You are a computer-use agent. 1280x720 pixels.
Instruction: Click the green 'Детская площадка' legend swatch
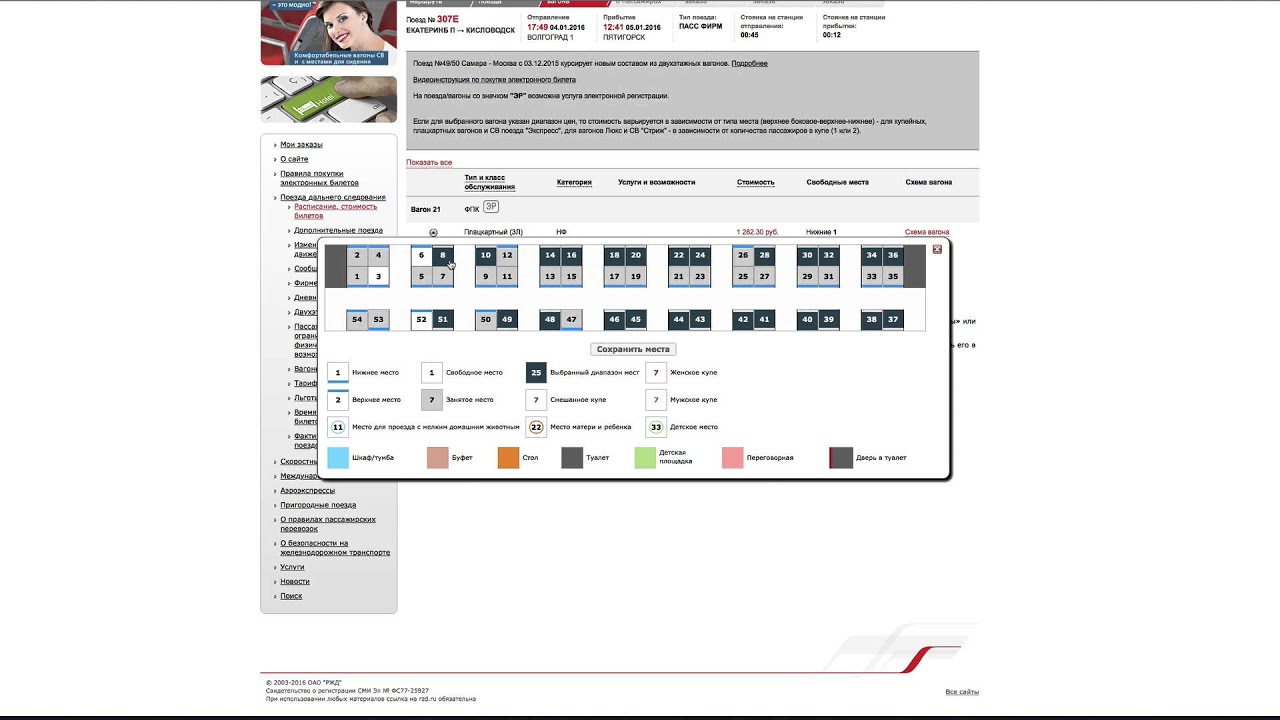644,458
